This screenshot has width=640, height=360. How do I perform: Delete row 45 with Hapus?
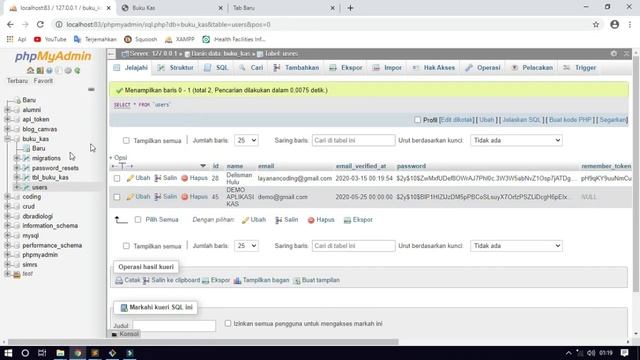(194, 197)
